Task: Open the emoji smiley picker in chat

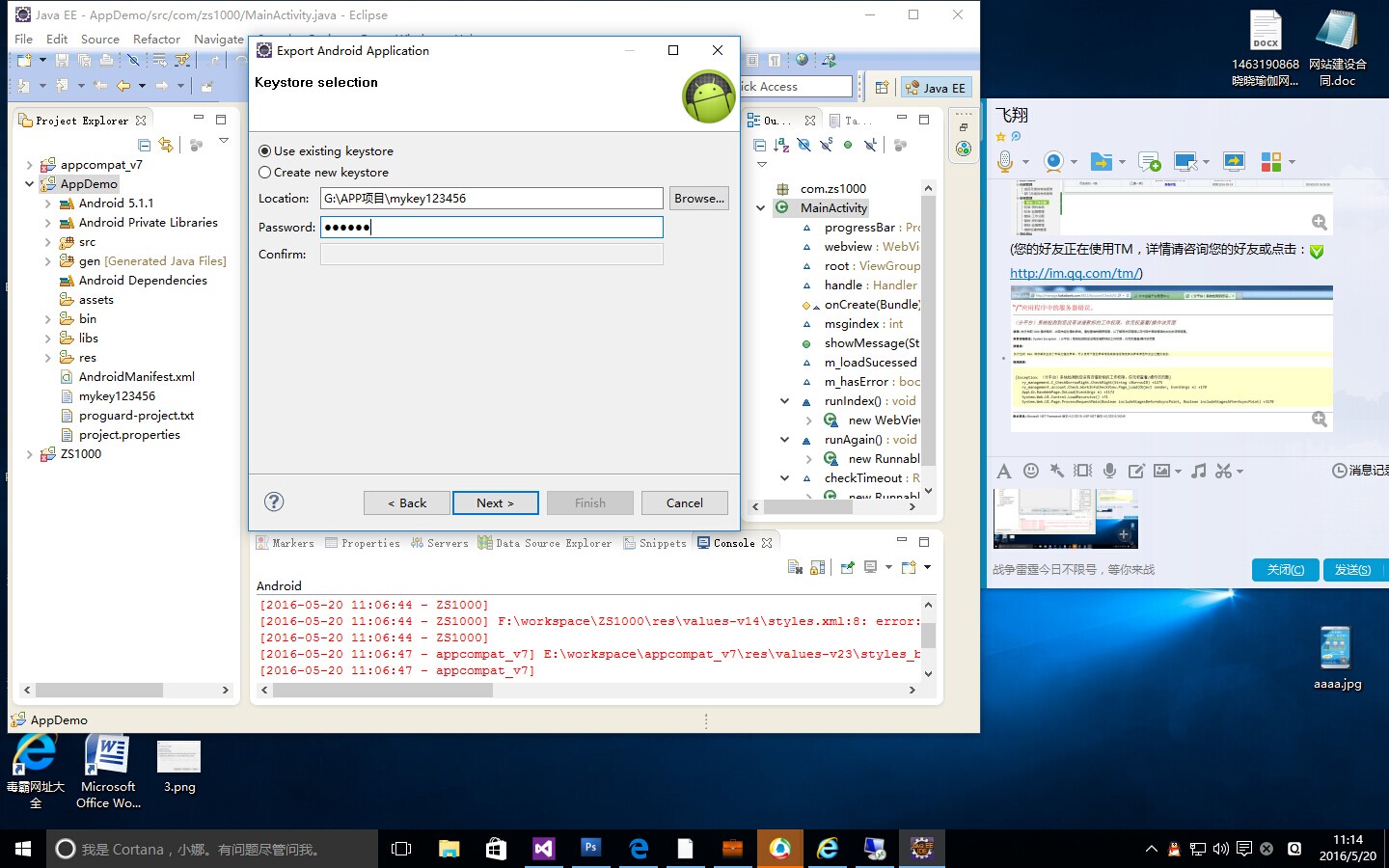Action: pyautogui.click(x=1031, y=471)
